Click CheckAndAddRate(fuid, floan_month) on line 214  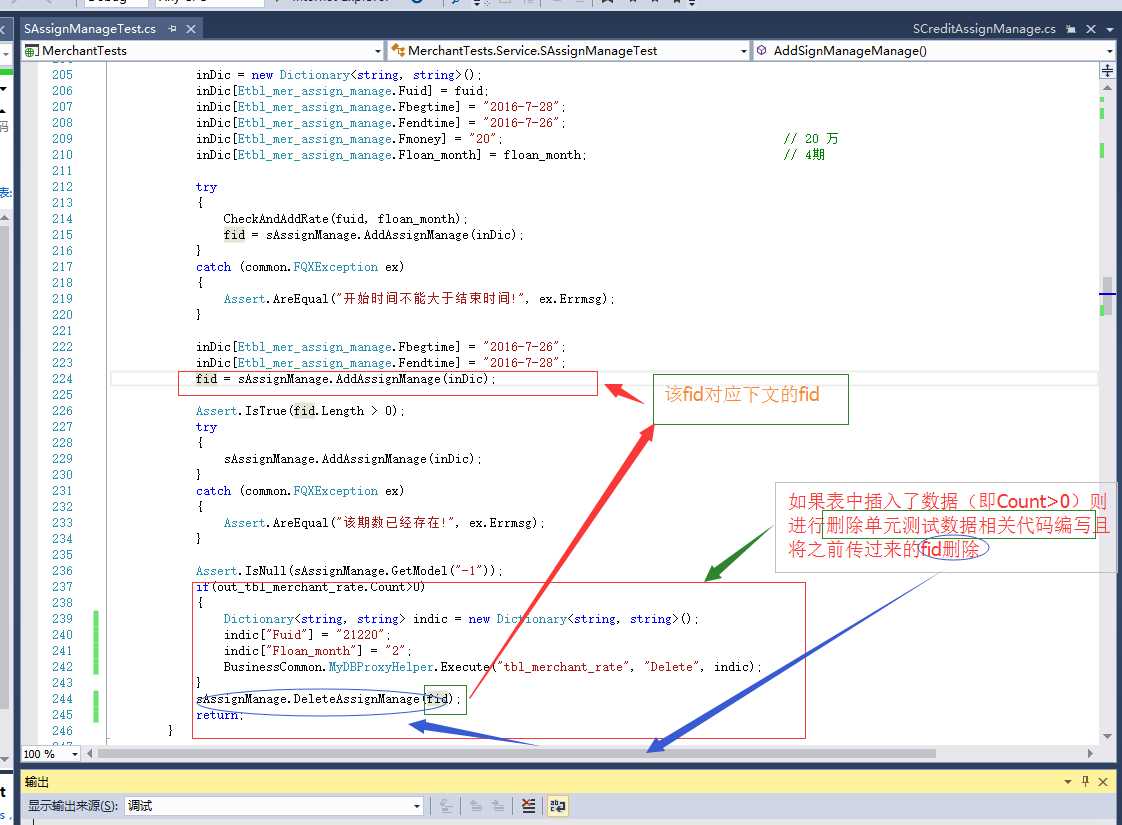coord(345,219)
